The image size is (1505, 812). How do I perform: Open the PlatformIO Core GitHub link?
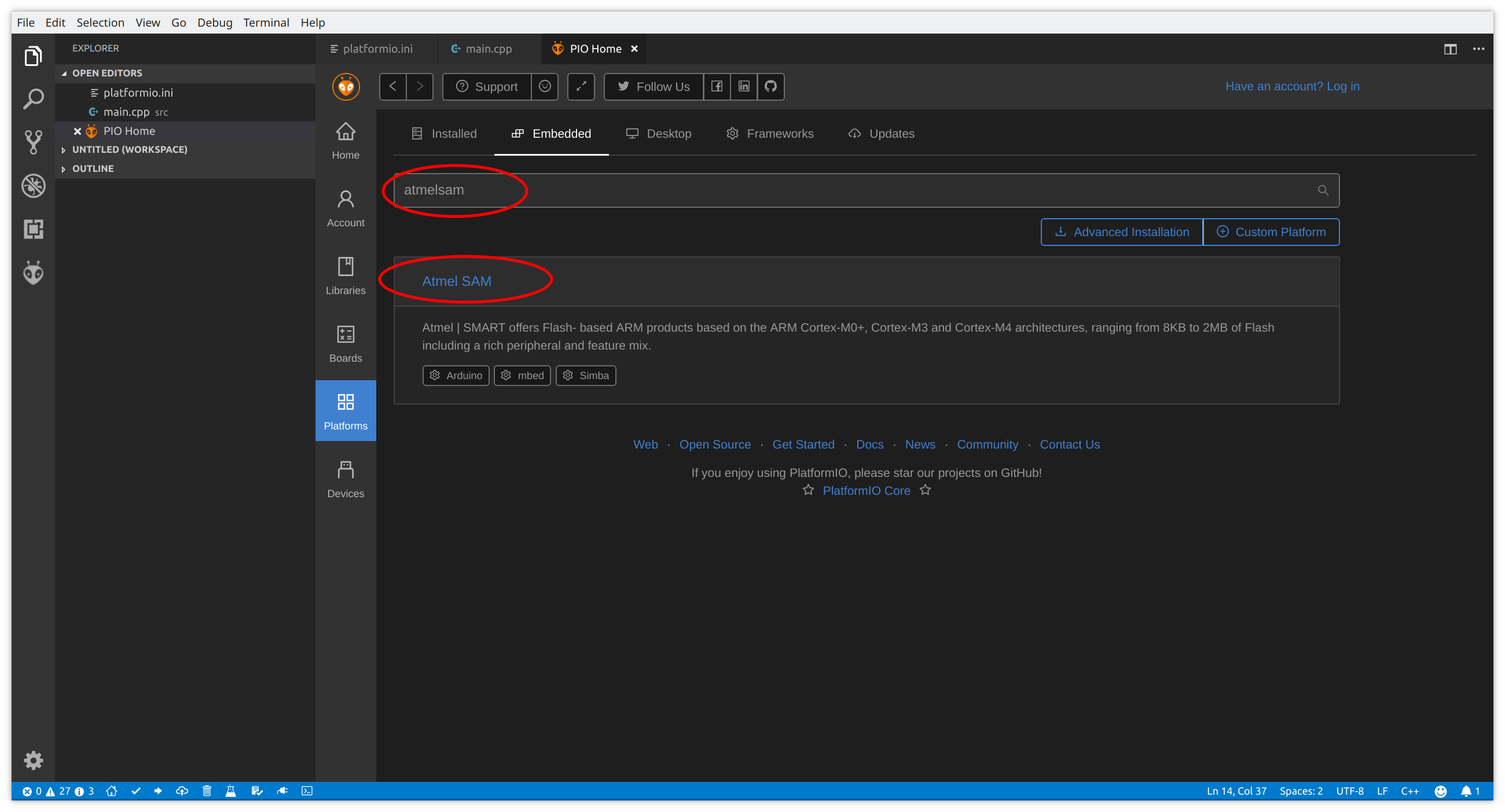click(x=867, y=491)
